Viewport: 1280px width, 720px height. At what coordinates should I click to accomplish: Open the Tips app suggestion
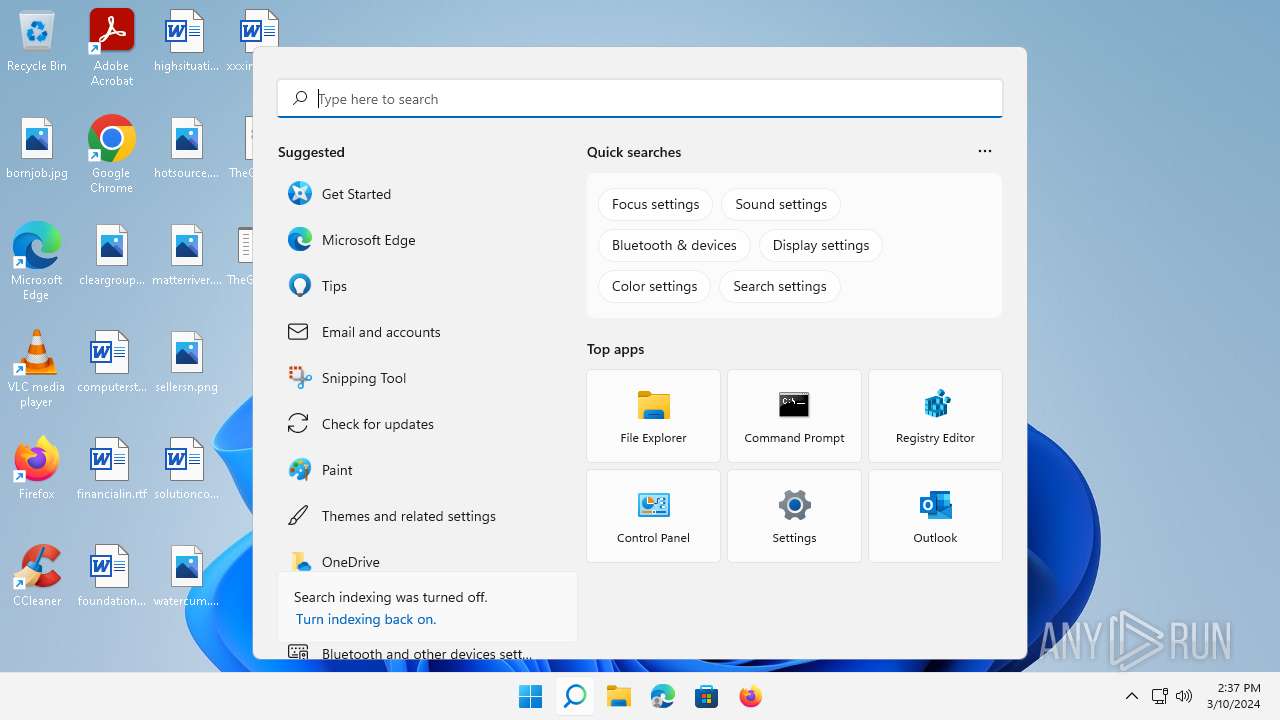(427, 286)
